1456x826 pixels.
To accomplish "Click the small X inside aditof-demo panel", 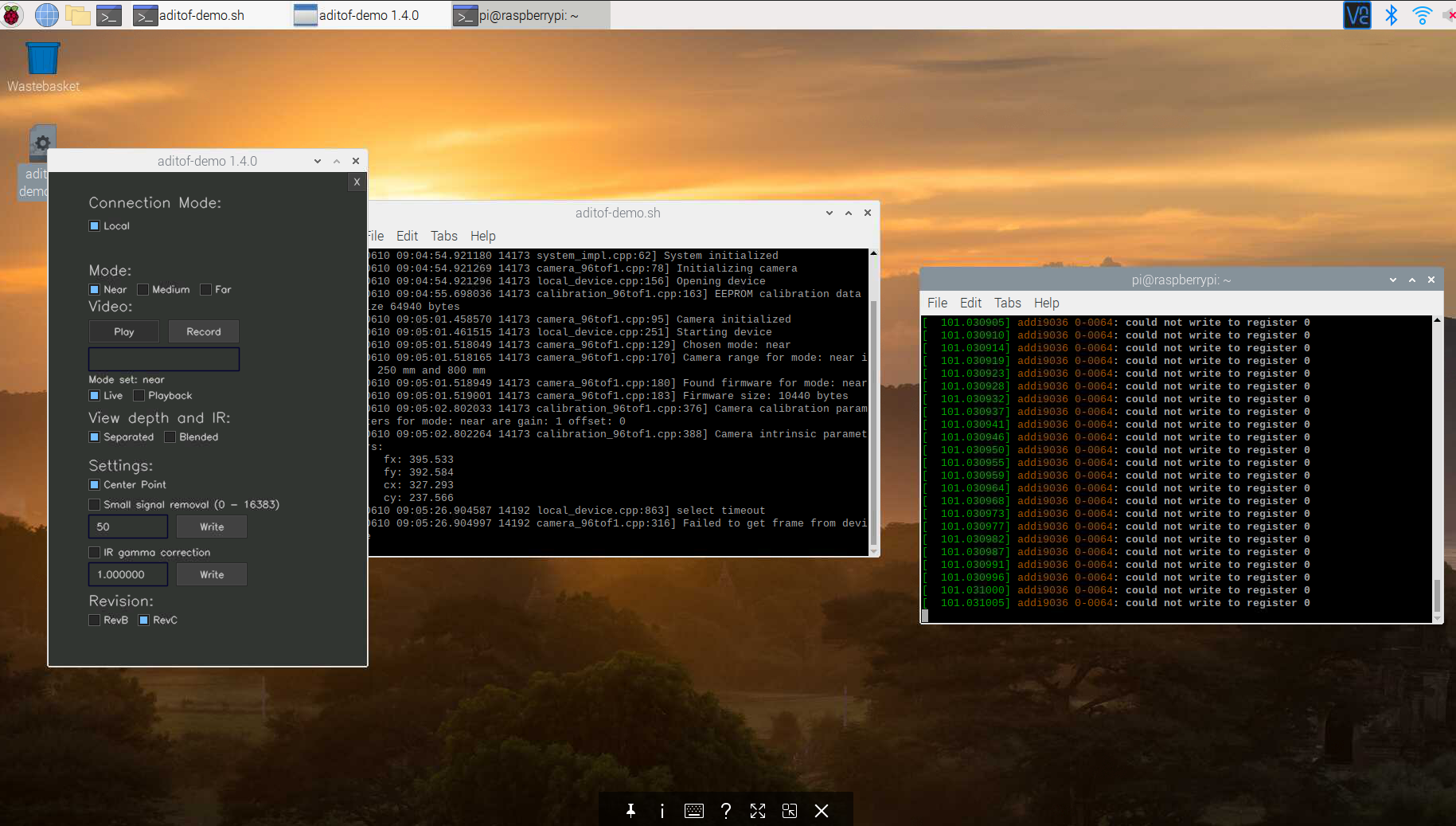I will tap(357, 182).
